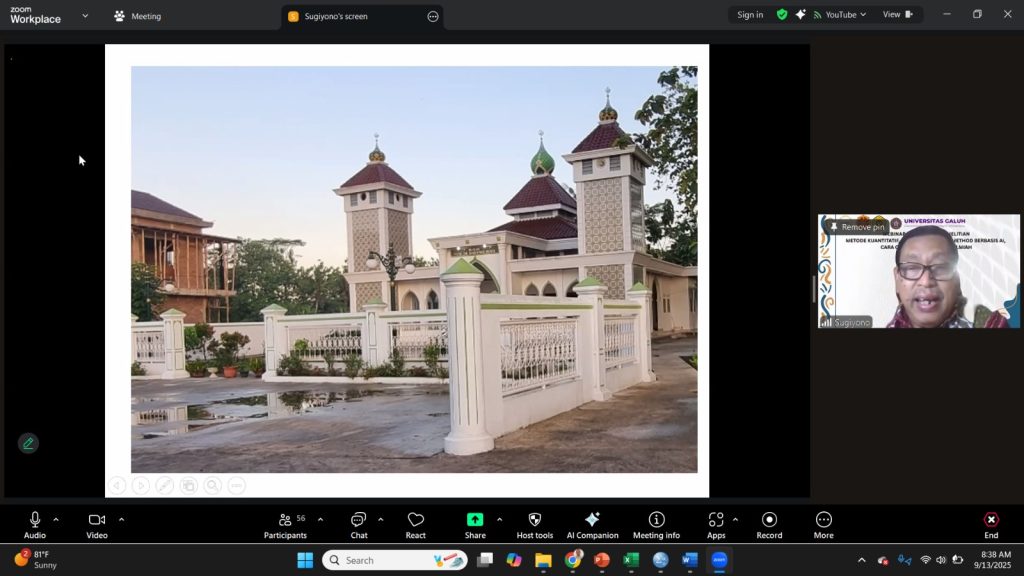Expand the YouTube live stream dropdown
This screenshot has width=1024, height=576.
861,15
